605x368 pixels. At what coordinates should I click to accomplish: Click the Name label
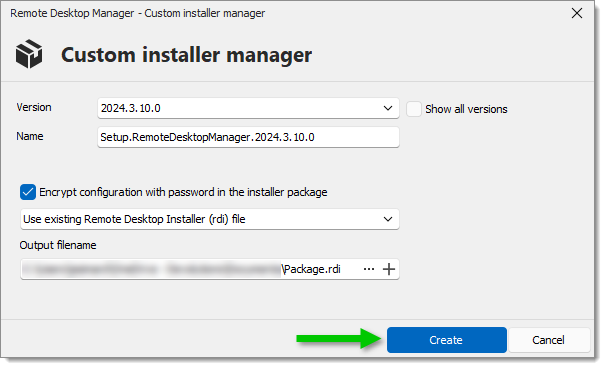30,136
